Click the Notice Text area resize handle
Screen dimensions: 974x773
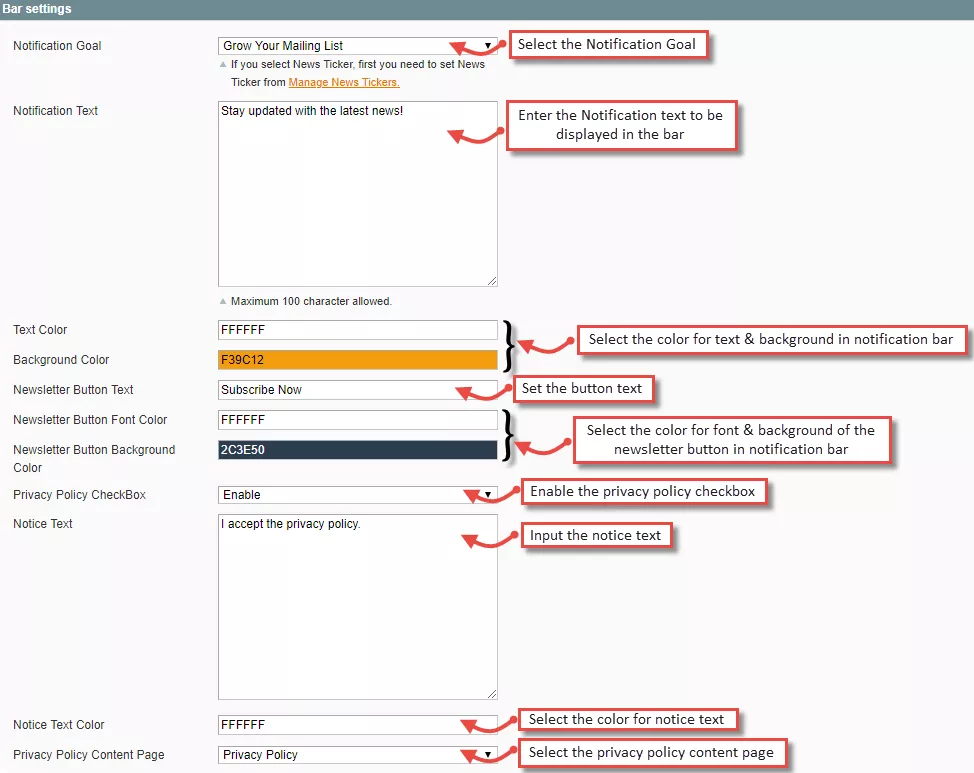point(491,693)
